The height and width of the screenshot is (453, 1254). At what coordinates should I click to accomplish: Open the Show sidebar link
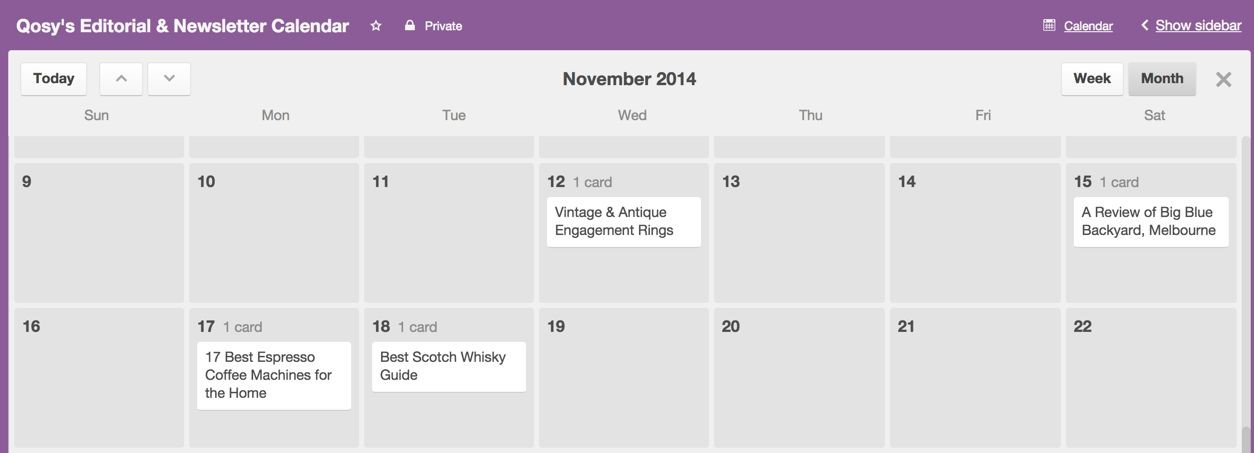(x=1198, y=26)
